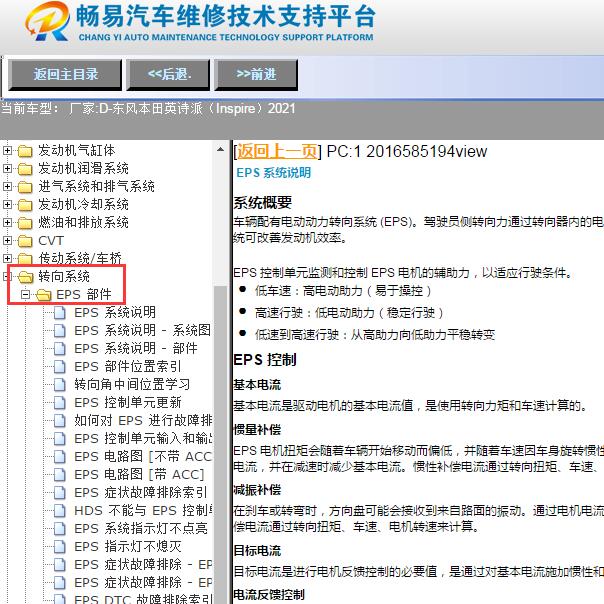Click document icon of EPS 电路图 [带 ACC]

pyautogui.click(x=60, y=475)
